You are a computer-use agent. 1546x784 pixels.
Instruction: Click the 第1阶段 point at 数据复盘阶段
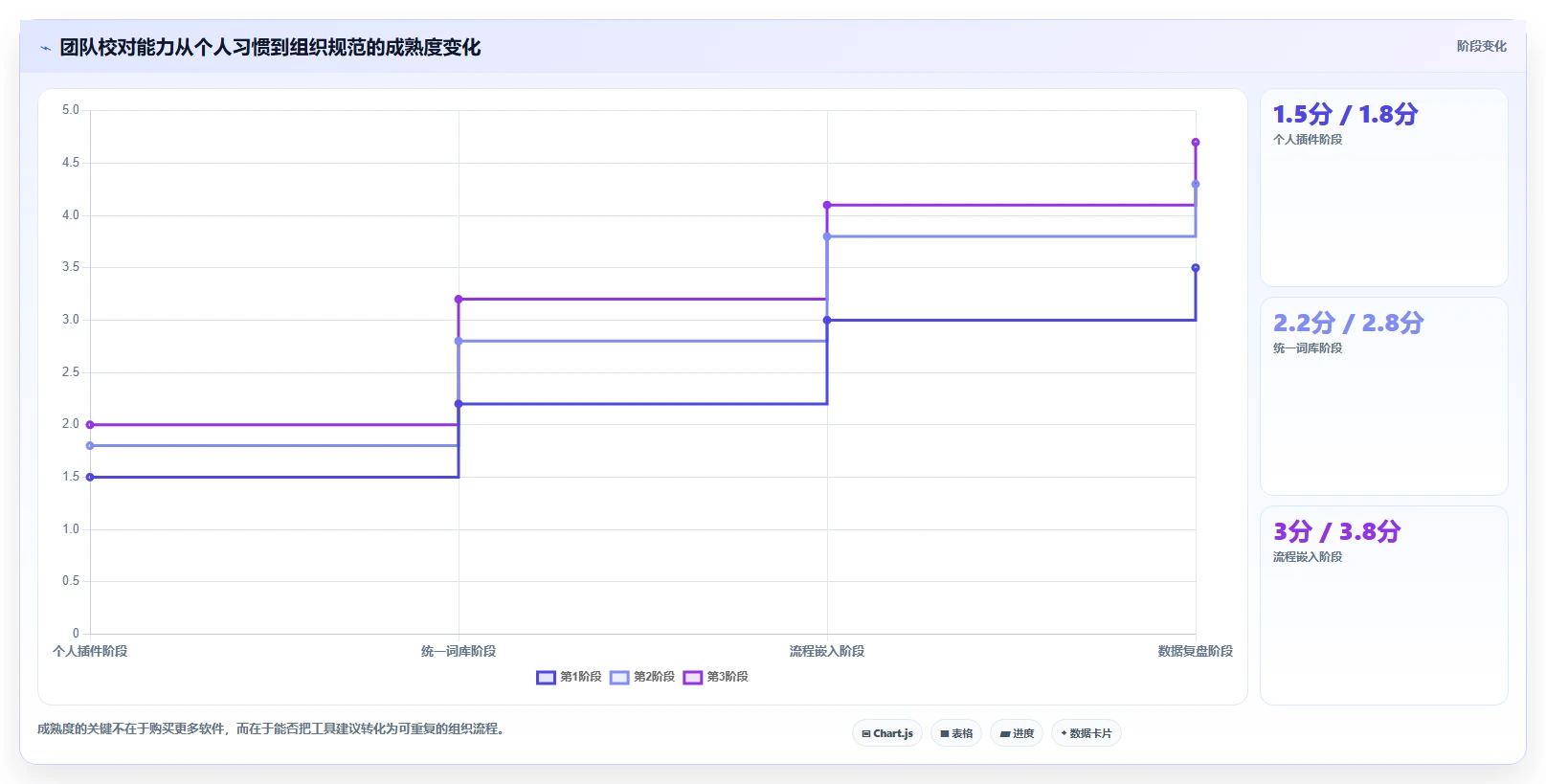coord(1196,268)
